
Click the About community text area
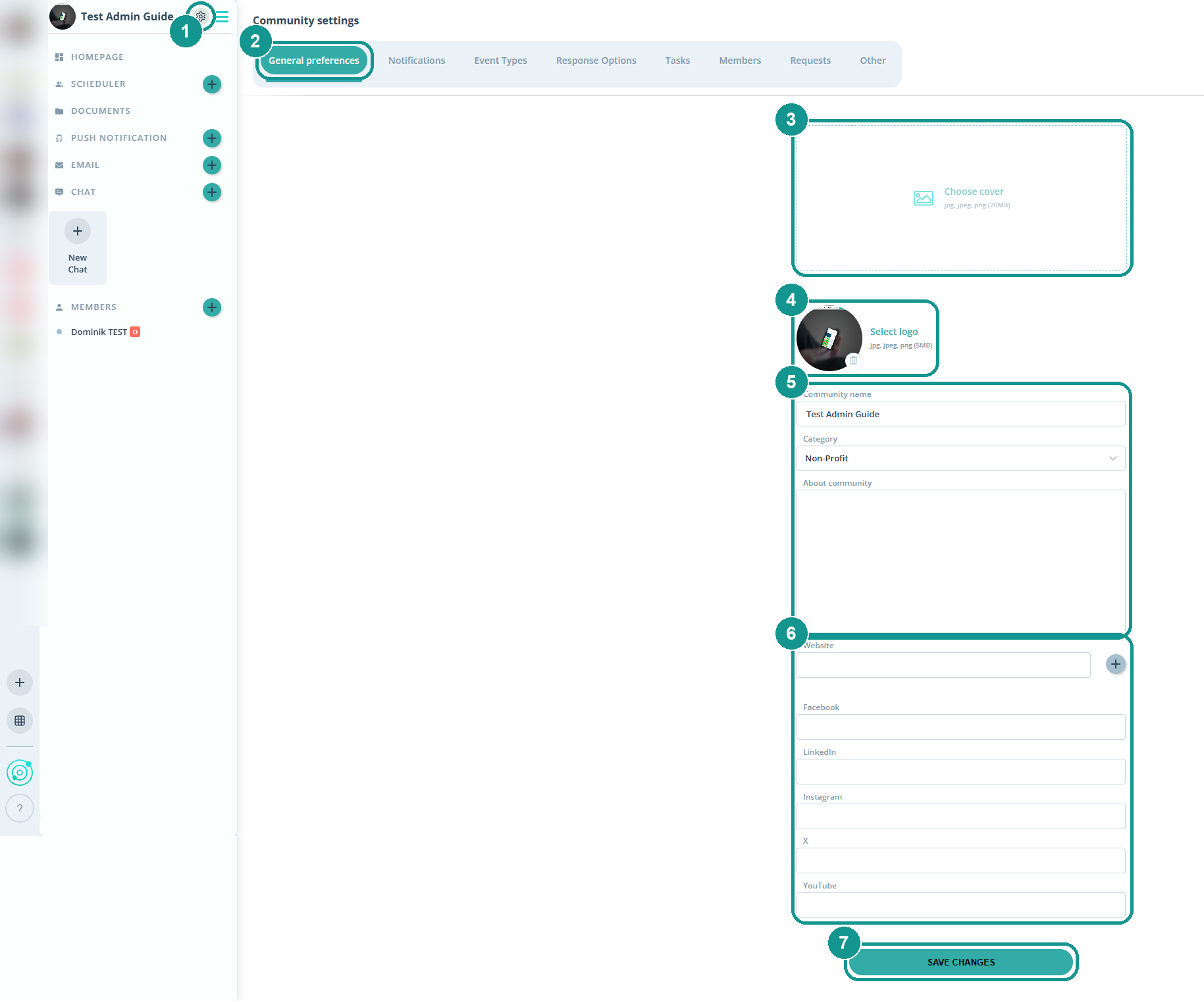coord(961,561)
